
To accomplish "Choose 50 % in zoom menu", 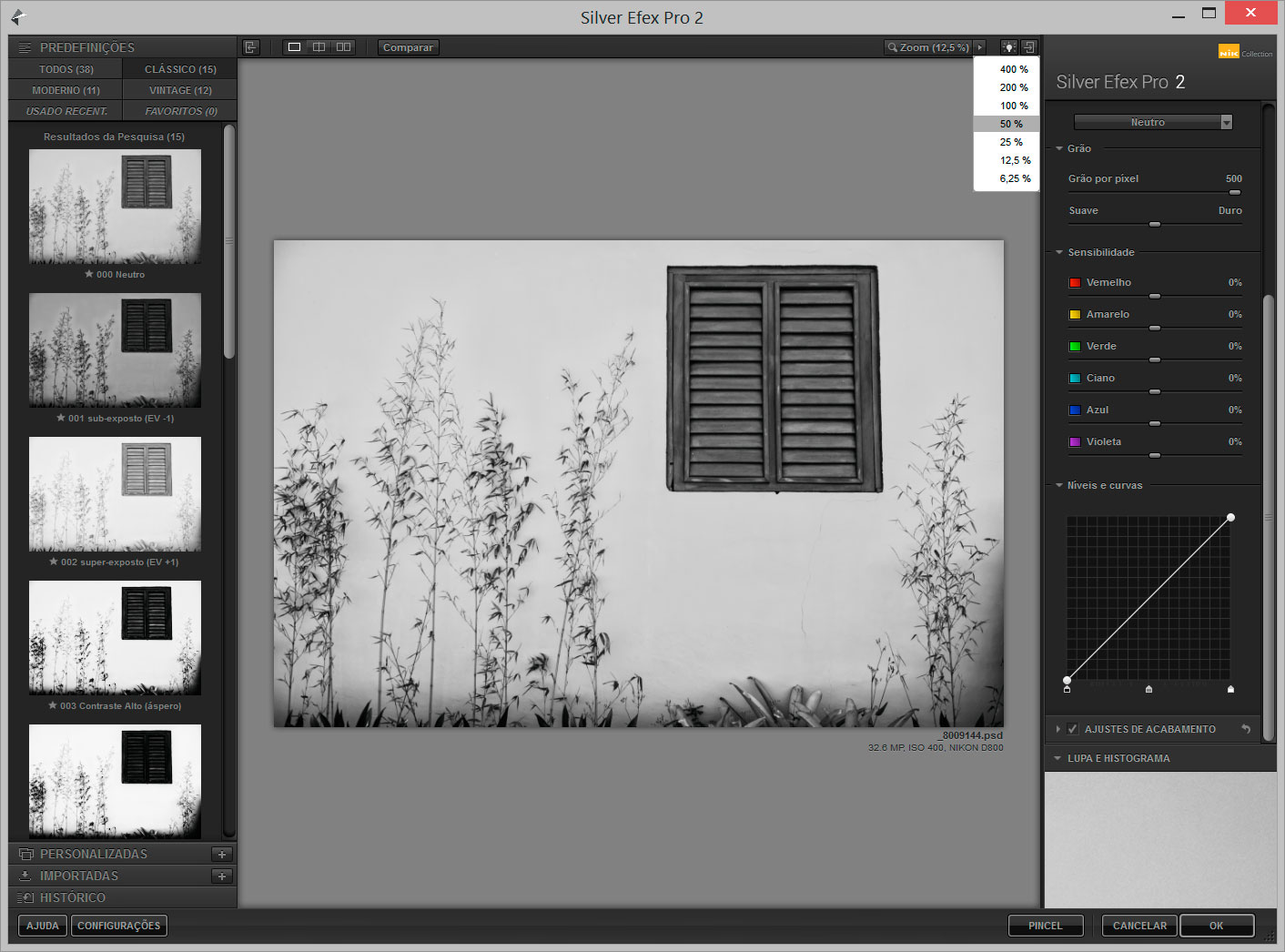I will (x=1010, y=124).
